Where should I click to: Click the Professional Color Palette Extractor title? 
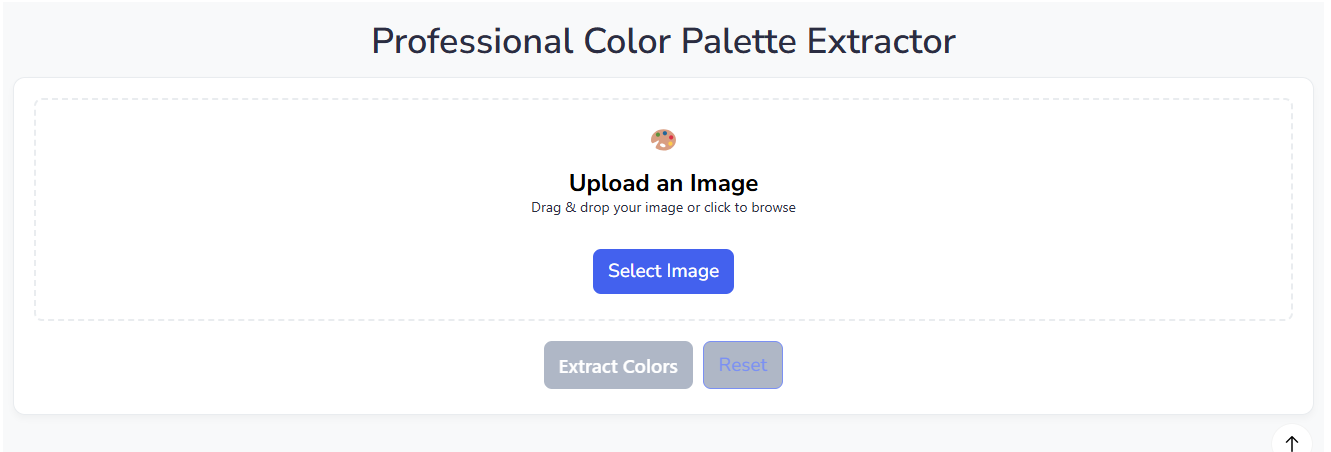click(x=663, y=41)
